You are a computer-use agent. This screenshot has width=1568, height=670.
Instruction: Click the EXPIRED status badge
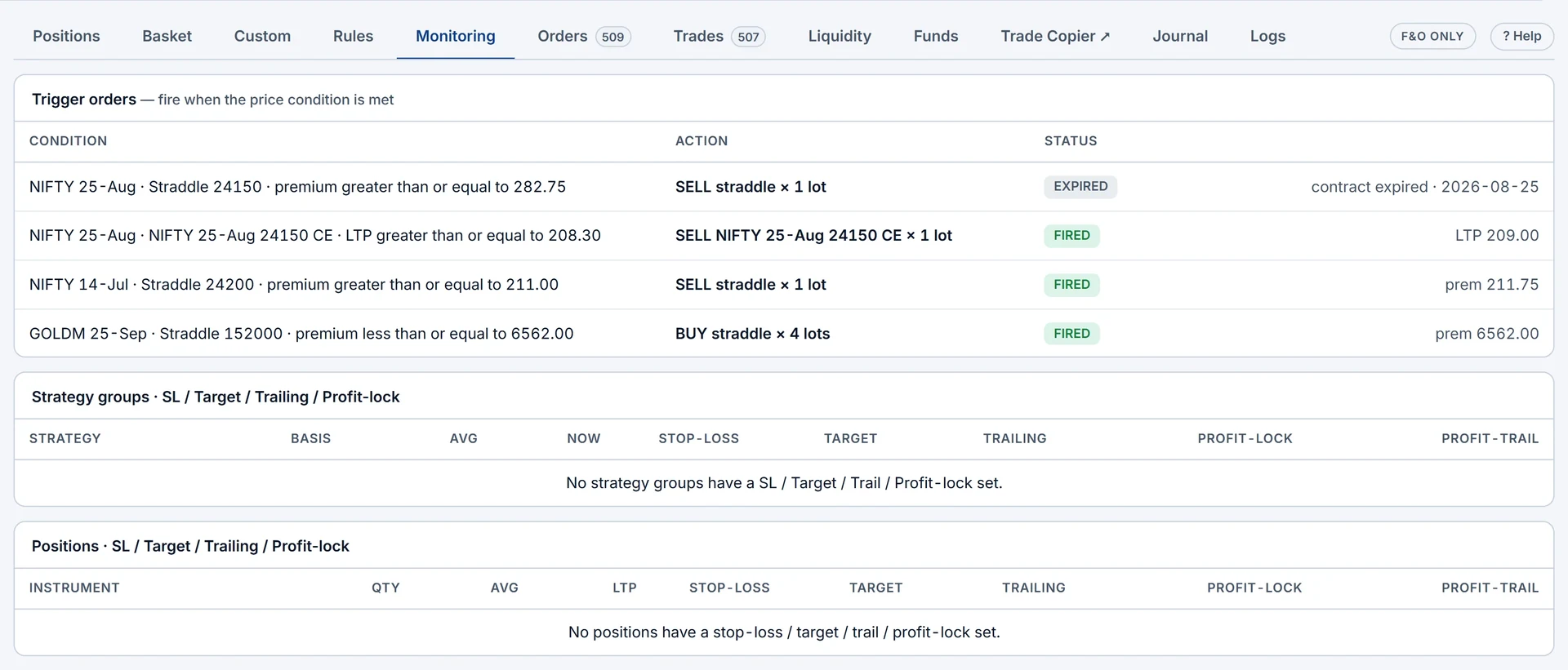click(1080, 186)
